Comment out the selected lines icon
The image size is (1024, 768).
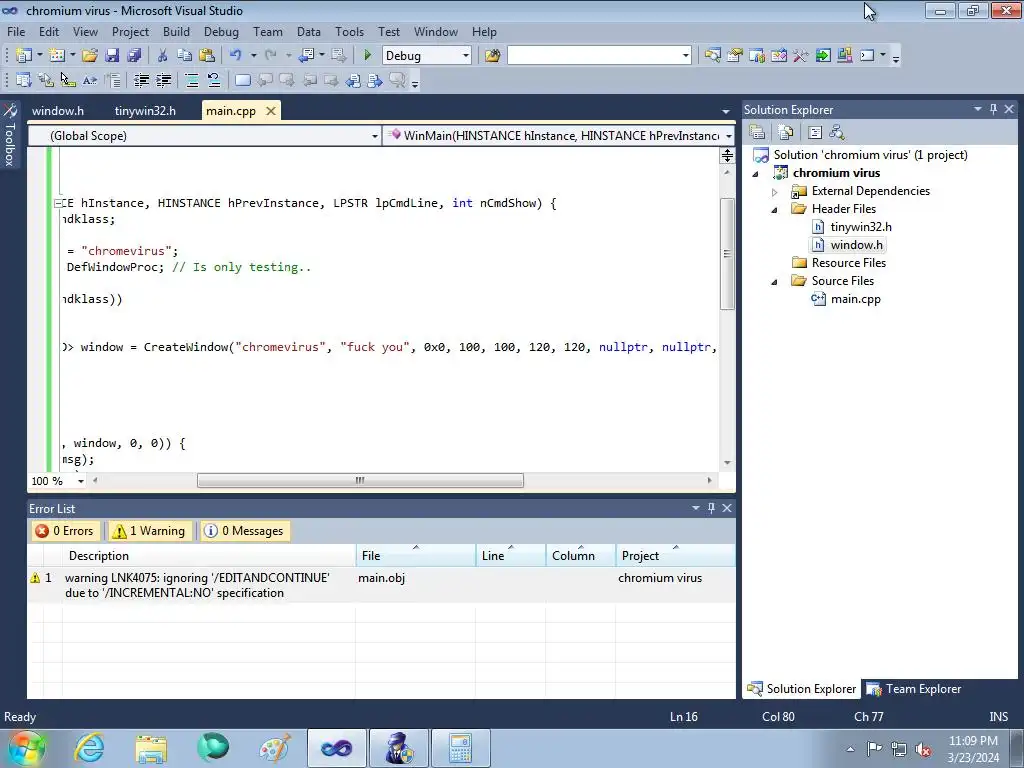coord(192,80)
